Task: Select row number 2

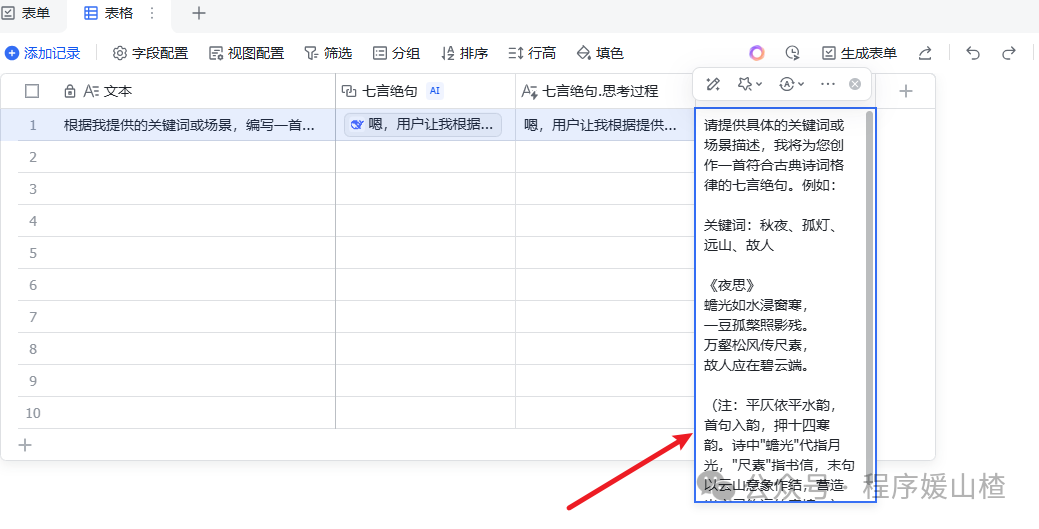Action: (x=32, y=157)
